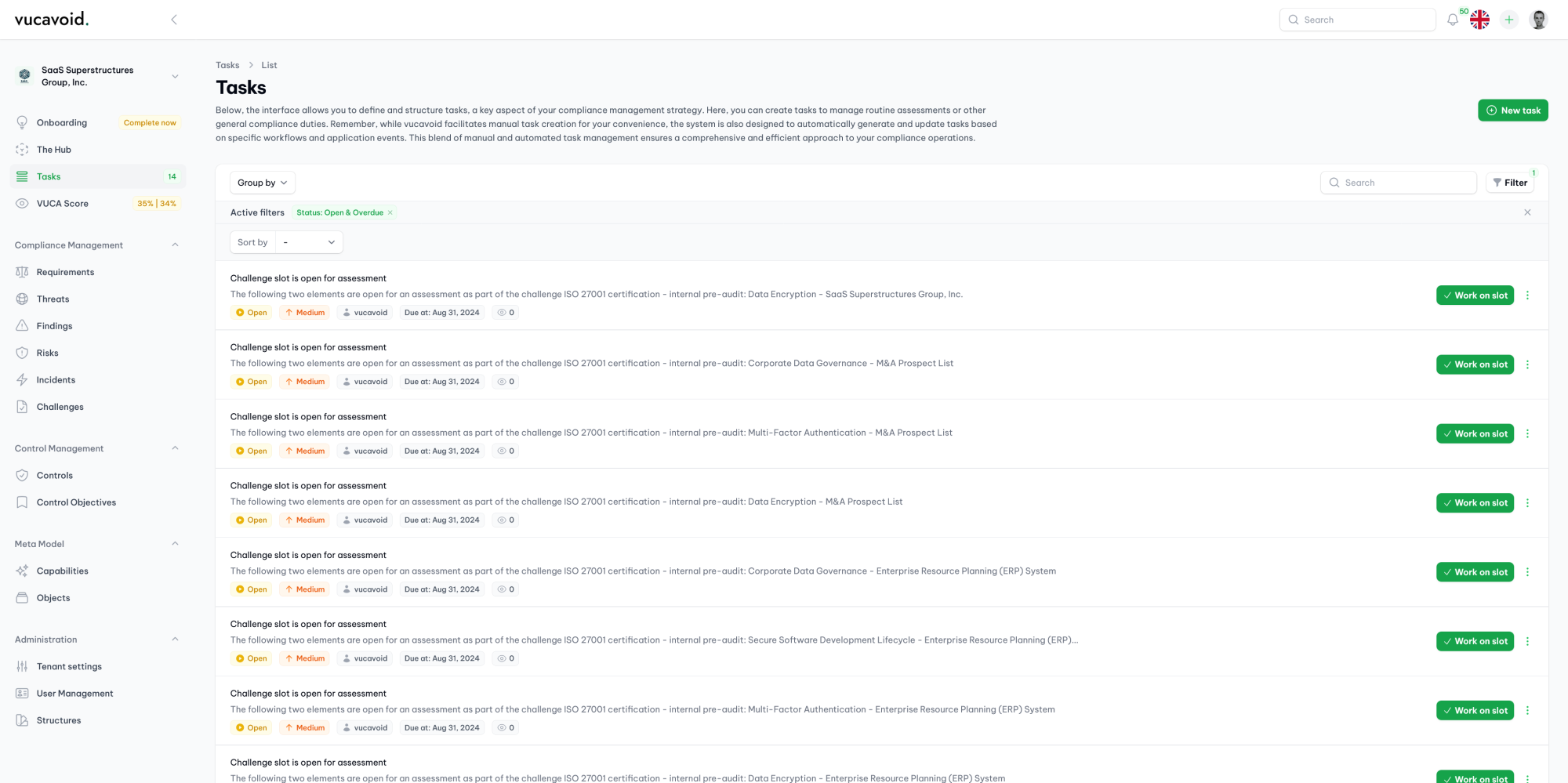Click the notification bell icon
Viewport: 1568px width, 783px height.
(1452, 20)
